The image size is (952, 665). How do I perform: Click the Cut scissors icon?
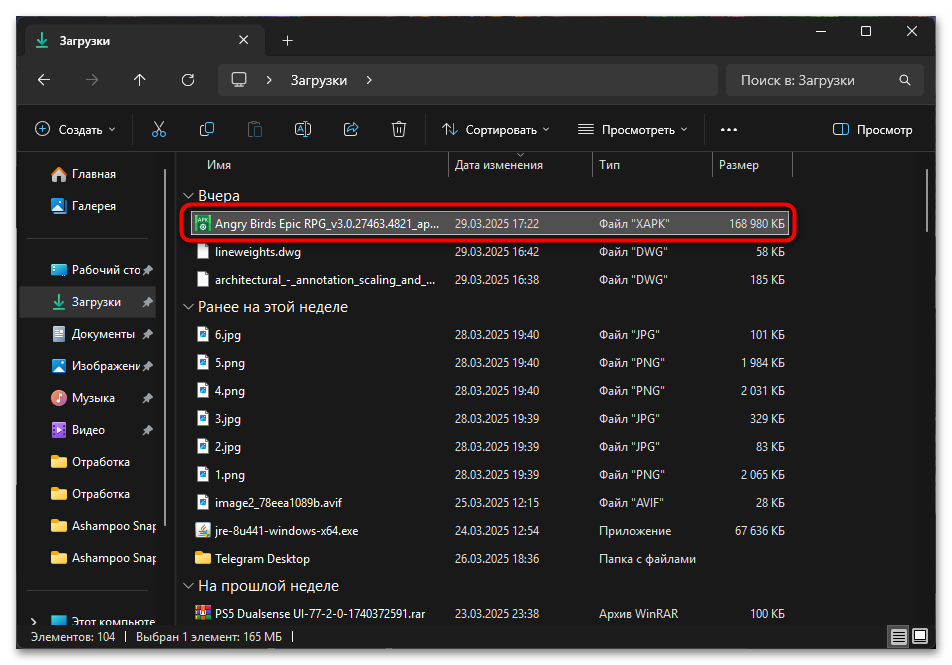158,129
